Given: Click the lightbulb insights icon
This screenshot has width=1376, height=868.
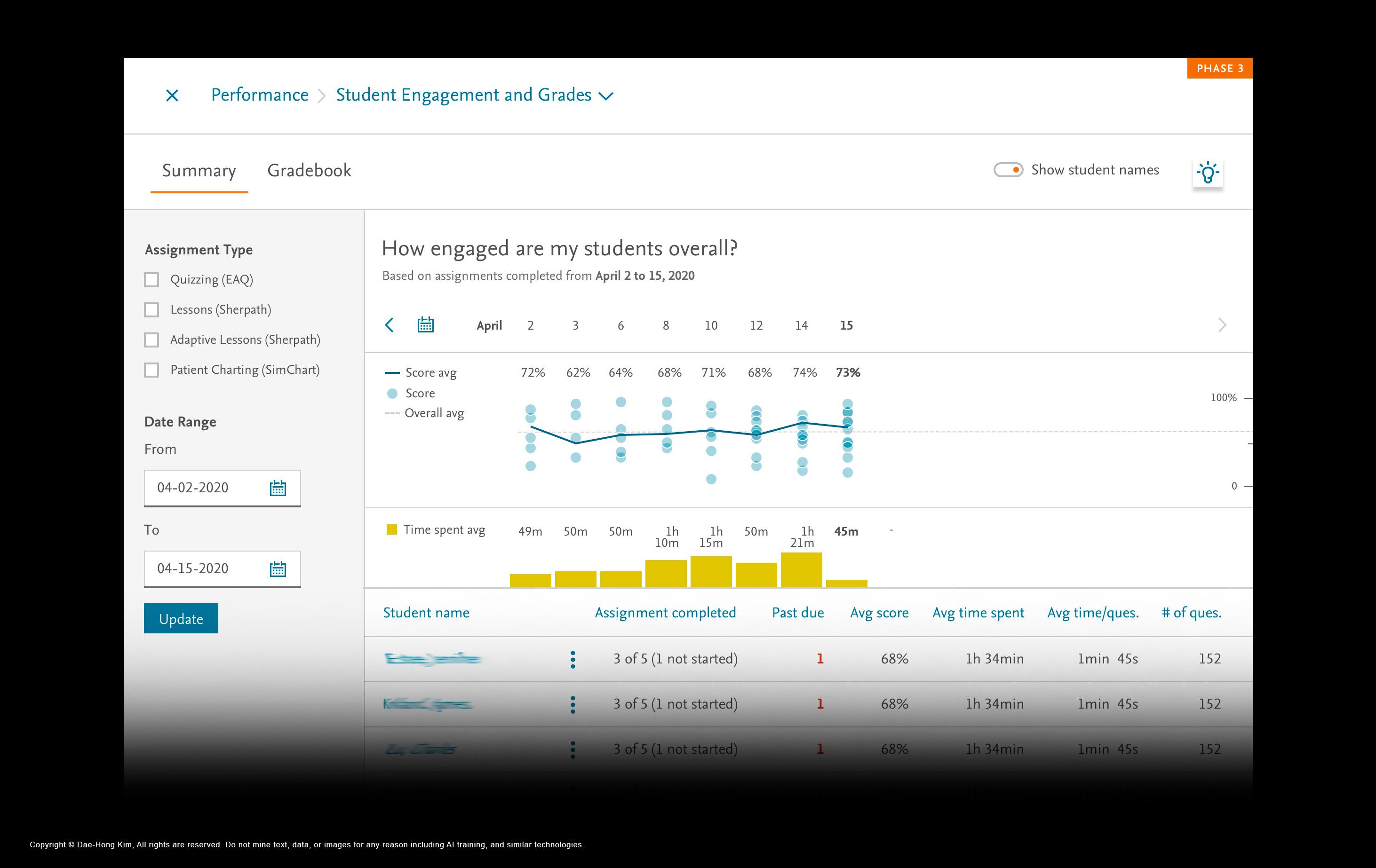Looking at the screenshot, I should coord(1208,173).
